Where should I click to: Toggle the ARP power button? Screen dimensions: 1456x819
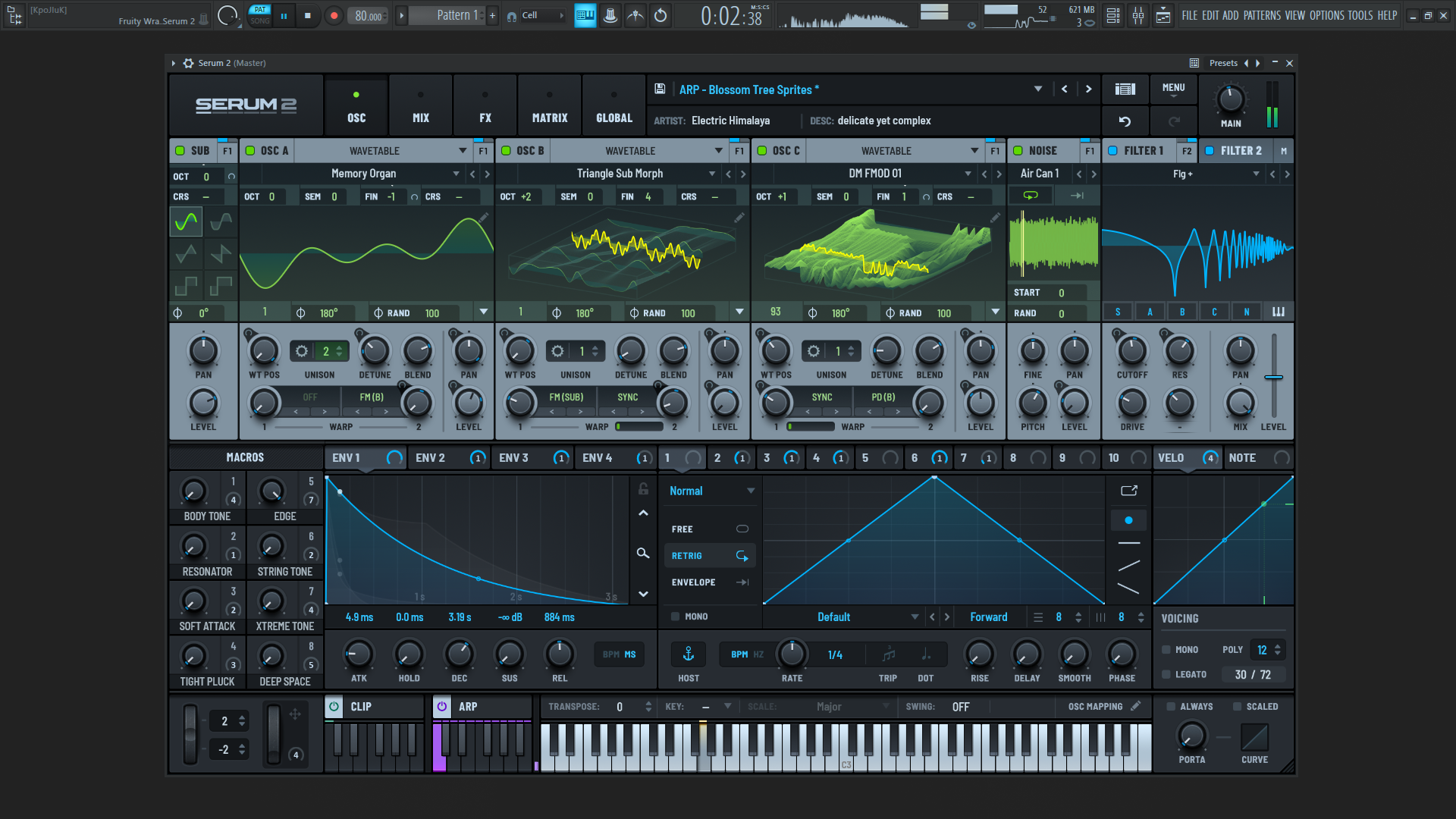[441, 706]
